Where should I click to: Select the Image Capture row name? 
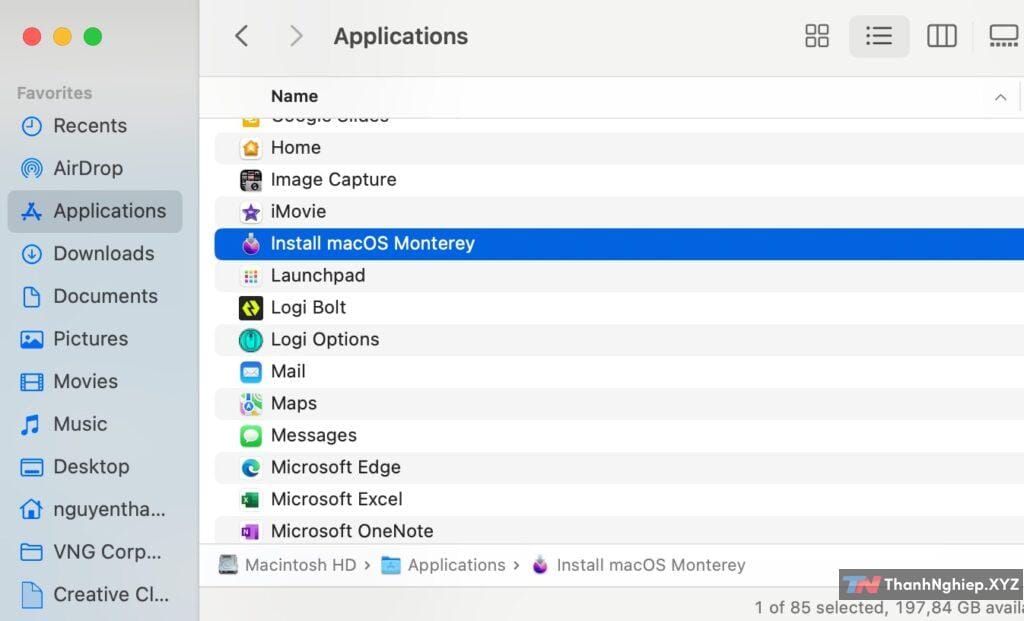(334, 180)
